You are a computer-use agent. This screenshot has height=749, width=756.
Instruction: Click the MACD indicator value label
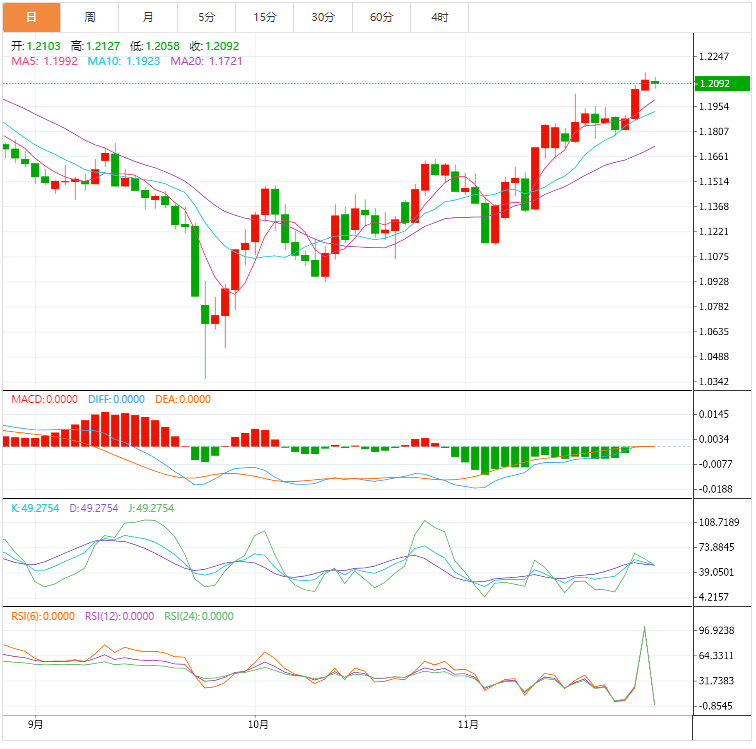[44, 399]
